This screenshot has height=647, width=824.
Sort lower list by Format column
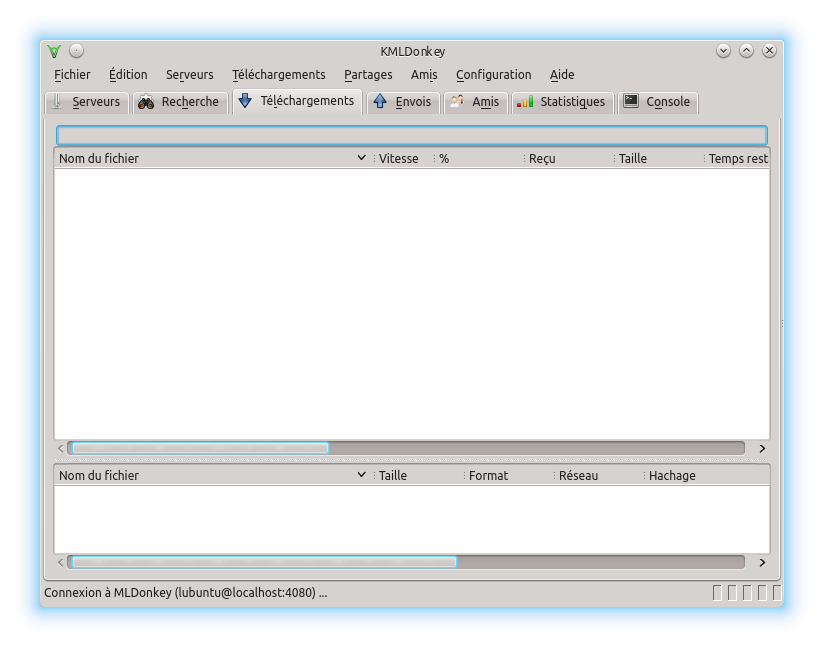pos(507,475)
